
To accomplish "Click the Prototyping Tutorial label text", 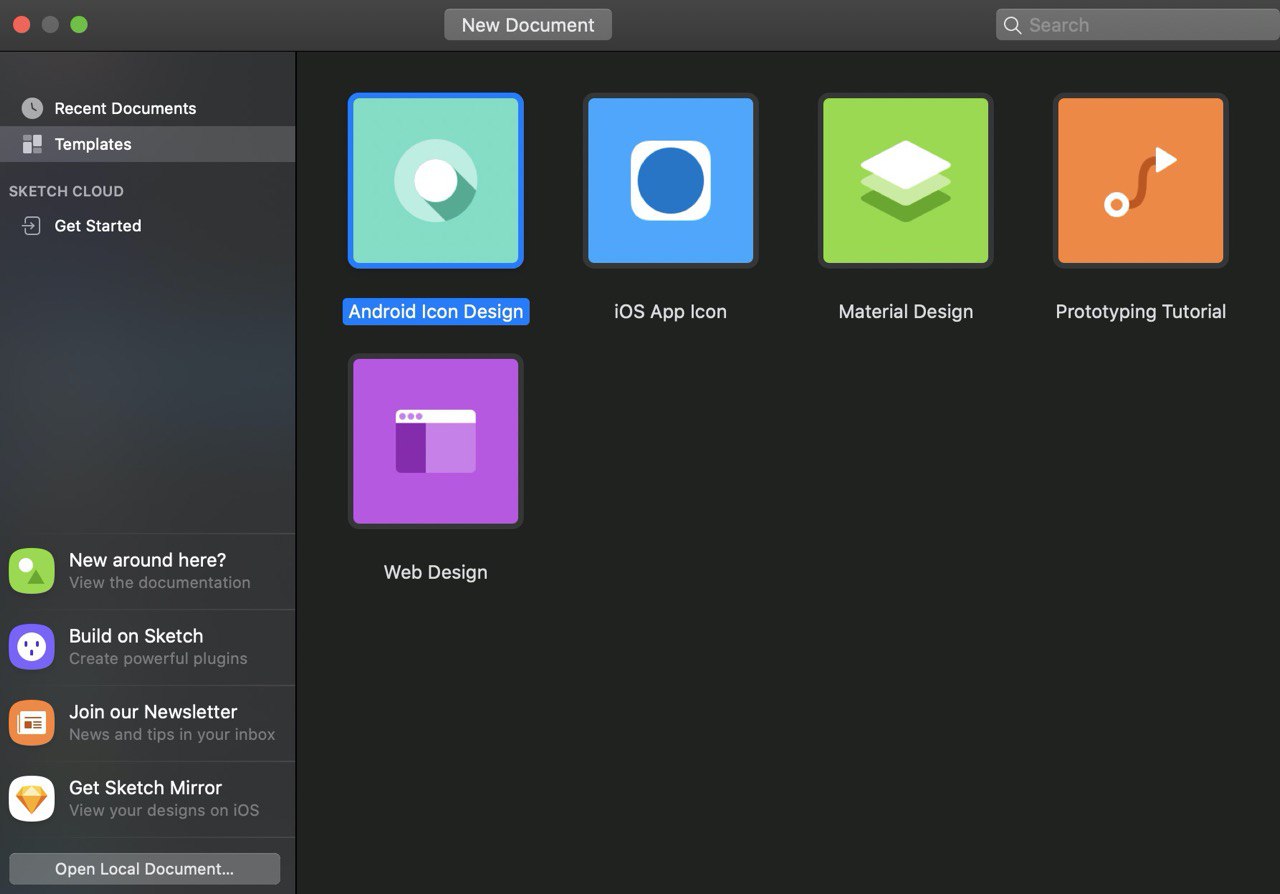I will 1141,312.
